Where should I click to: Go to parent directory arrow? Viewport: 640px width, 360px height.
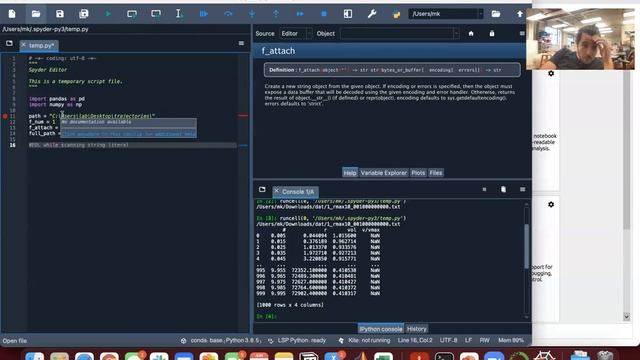[x=520, y=14]
